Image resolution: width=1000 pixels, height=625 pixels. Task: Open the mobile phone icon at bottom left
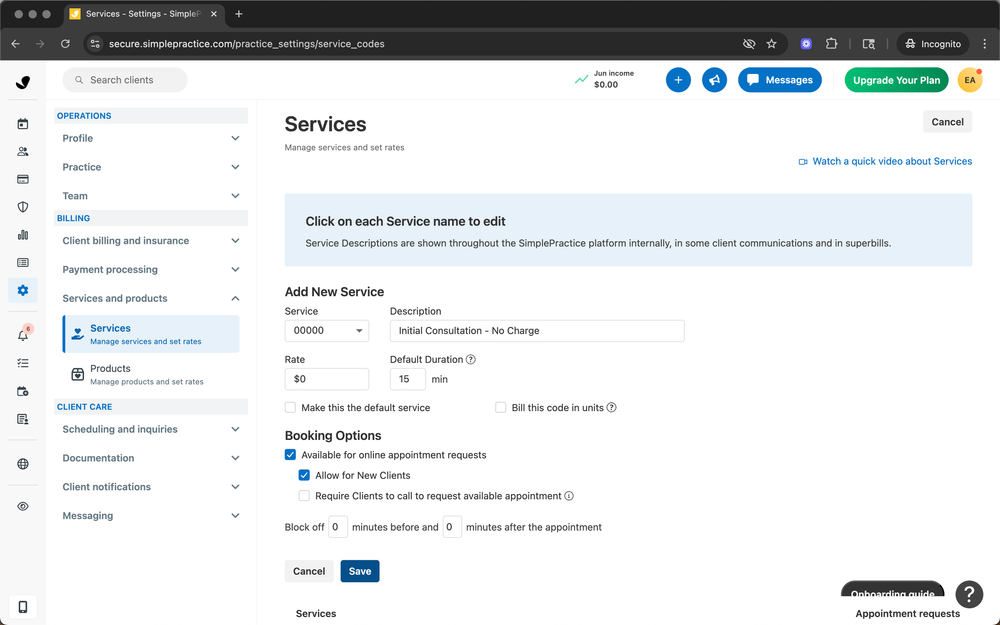(x=23, y=607)
